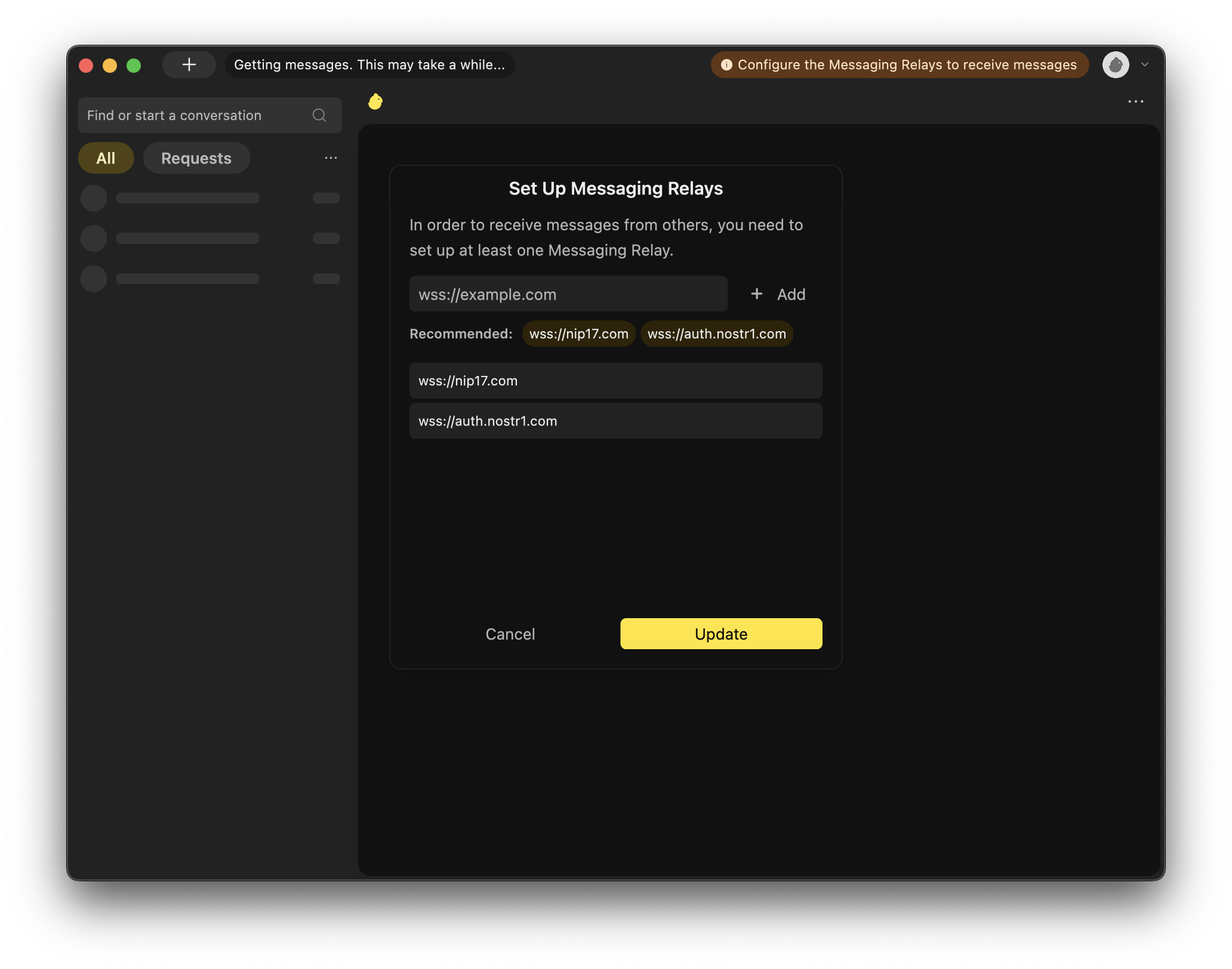Click the info icon in warning banner

click(x=726, y=65)
